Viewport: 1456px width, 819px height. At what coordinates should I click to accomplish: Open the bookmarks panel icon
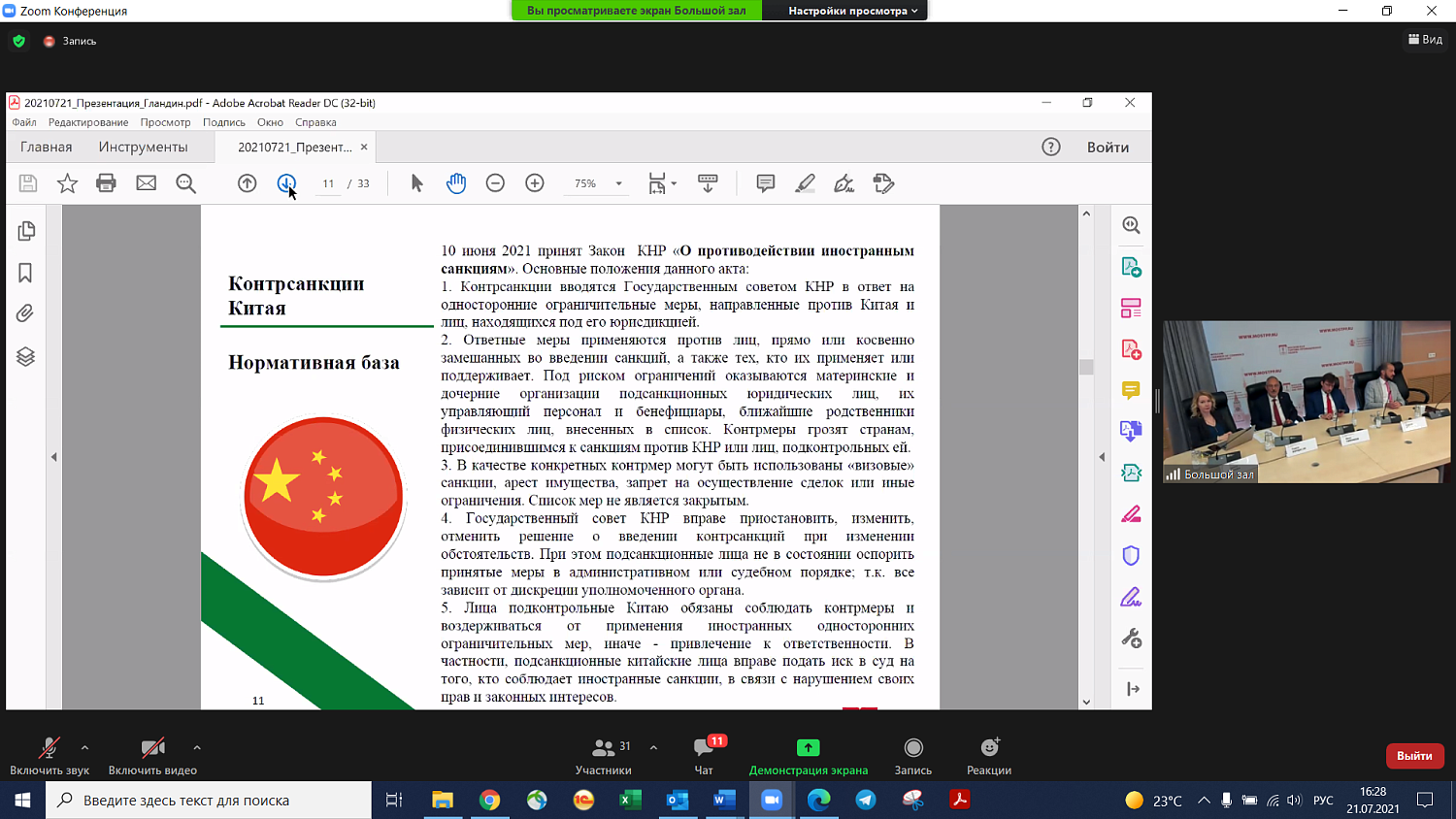click(25, 273)
